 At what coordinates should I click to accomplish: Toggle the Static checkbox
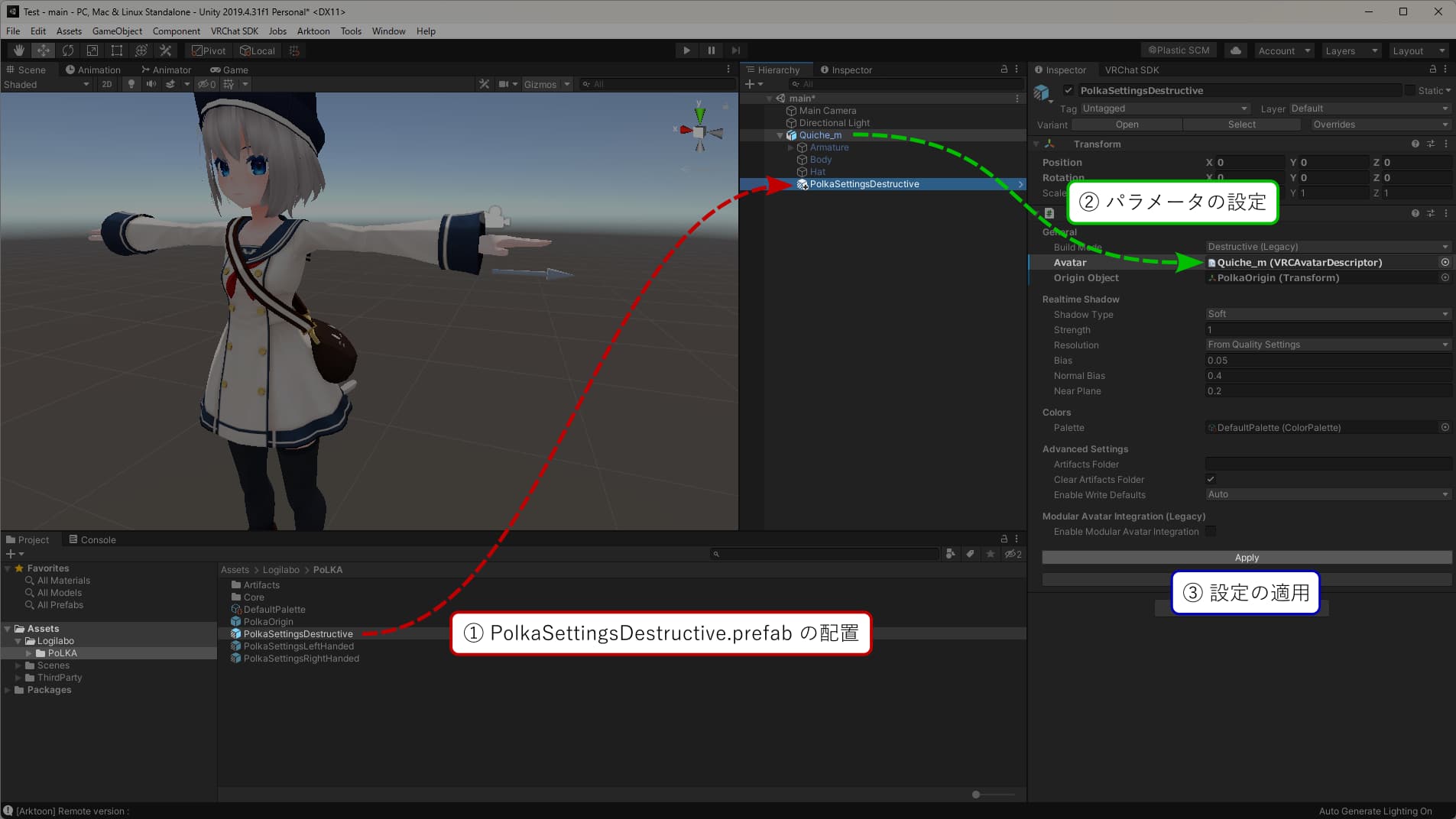(x=1410, y=90)
